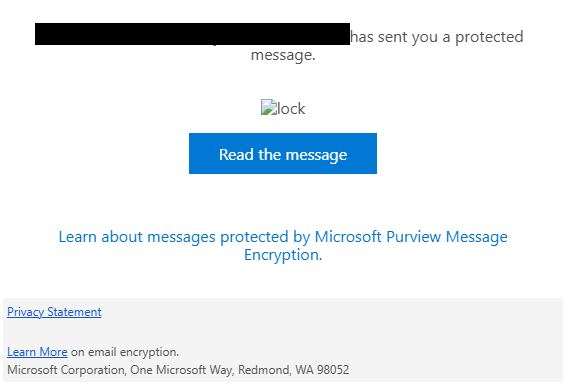Click 'Microsoft Purview' words in the link
571x390 pixels.
(378, 237)
